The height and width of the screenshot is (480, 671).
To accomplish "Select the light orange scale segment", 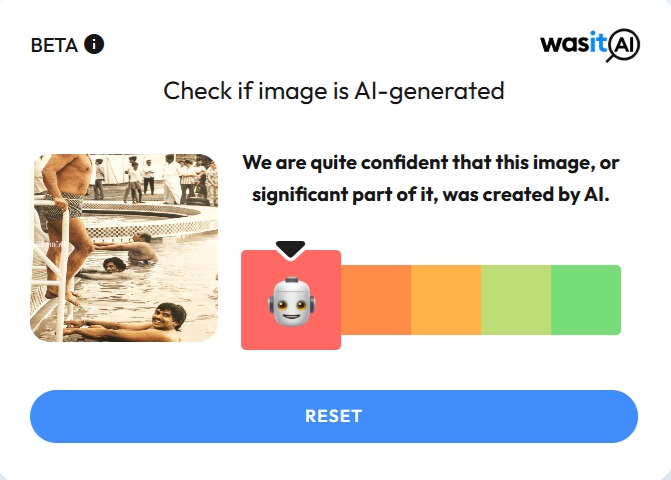I will pyautogui.click(x=446, y=300).
